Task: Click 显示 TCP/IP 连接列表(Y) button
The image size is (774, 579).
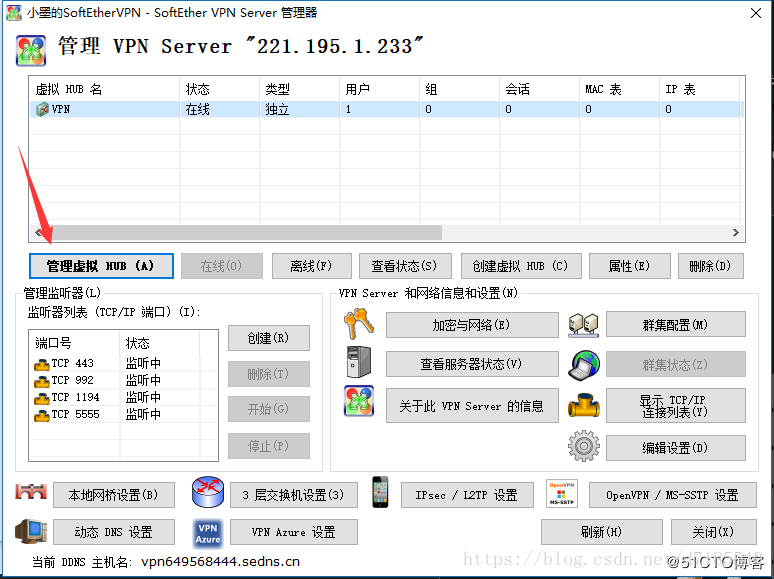Action: click(675, 406)
